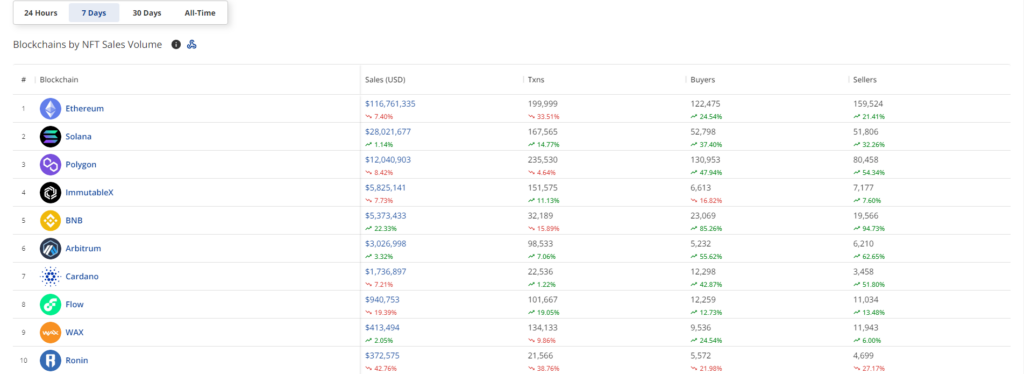Open the Arbitrum blockchain link
Image resolution: width=1024 pixels, height=374 pixels.
click(84, 249)
